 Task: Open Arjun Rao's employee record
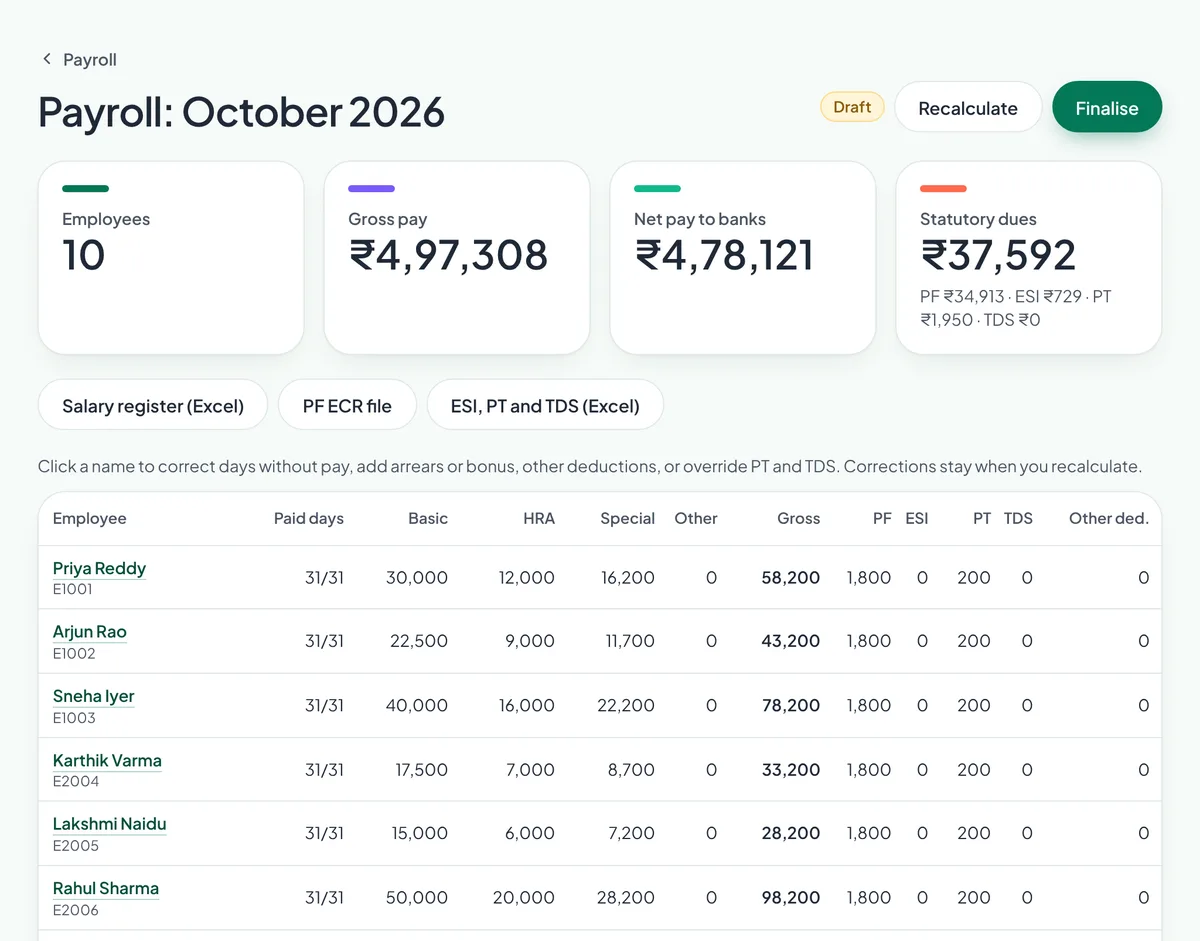pos(90,632)
